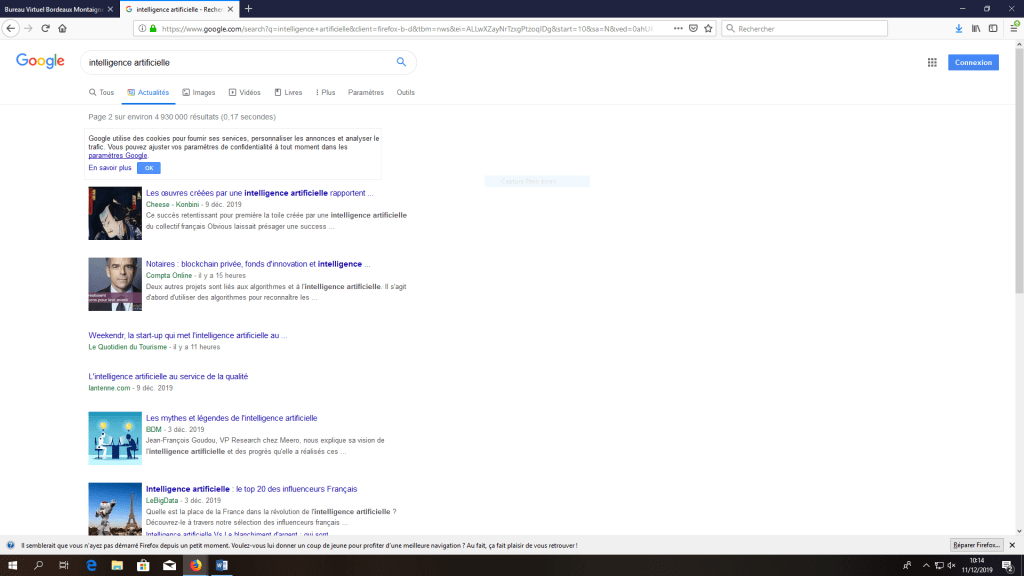
Task: Show the Firefox library icon
Action: click(975, 28)
